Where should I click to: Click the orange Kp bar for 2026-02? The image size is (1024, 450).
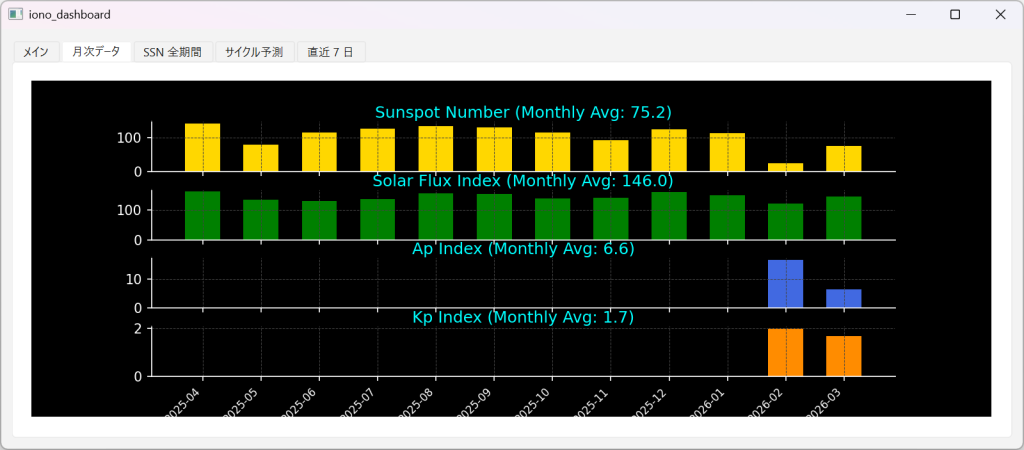[785, 352]
